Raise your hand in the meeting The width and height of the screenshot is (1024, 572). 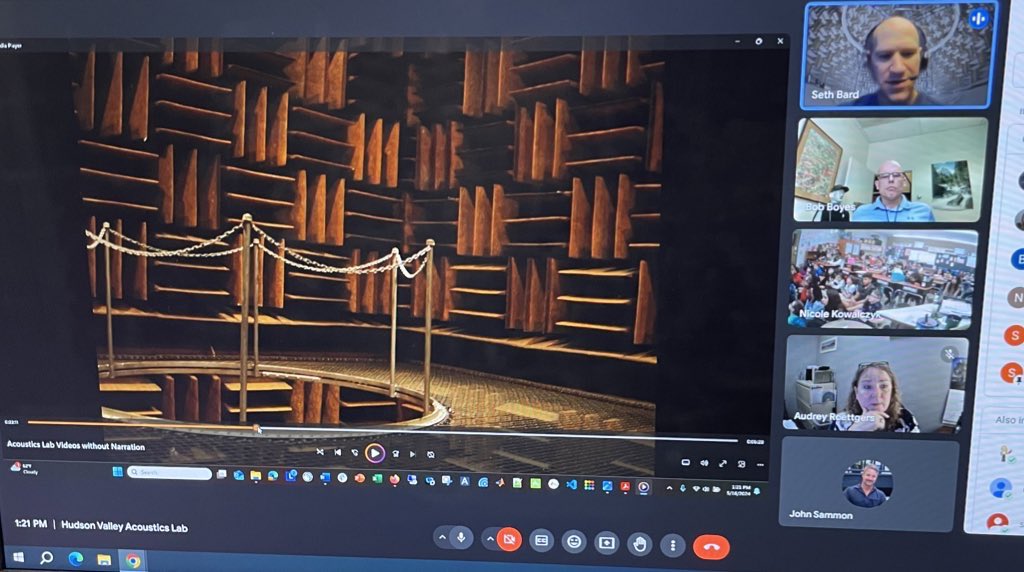click(640, 543)
